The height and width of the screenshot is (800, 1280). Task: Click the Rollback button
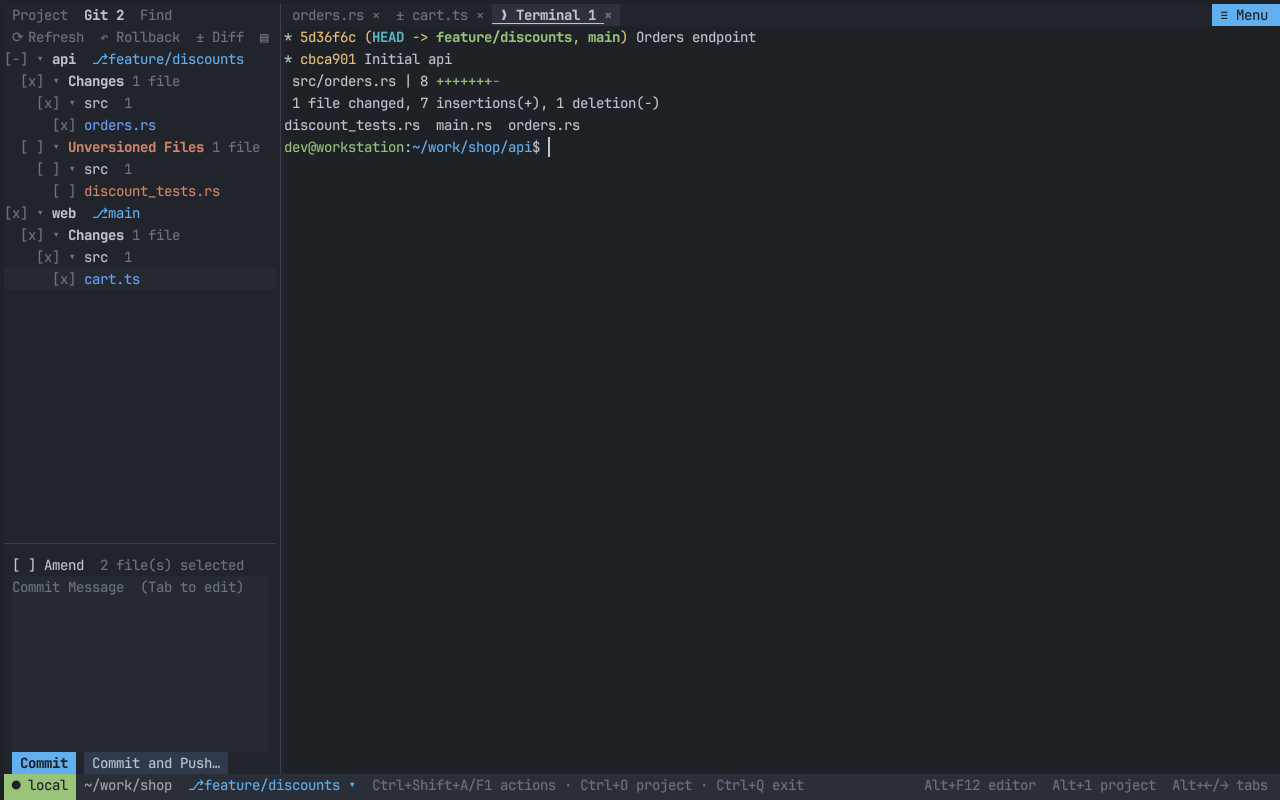click(140, 37)
